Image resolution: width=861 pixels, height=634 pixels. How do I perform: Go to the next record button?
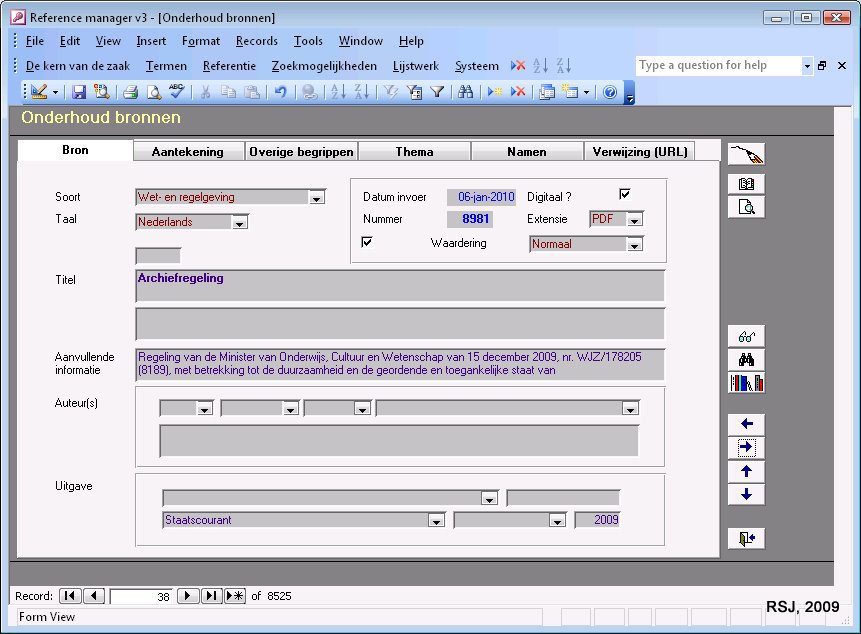(188, 596)
